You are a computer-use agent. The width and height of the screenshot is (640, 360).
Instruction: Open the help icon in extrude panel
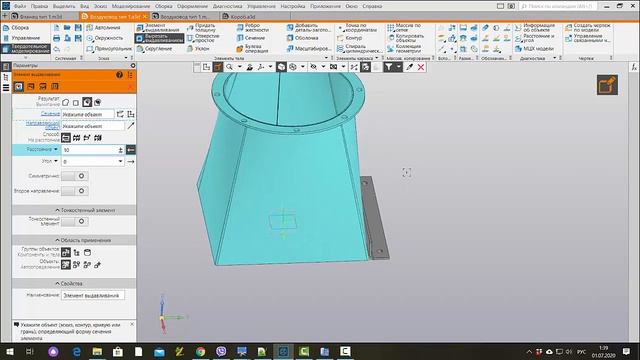coord(119,75)
